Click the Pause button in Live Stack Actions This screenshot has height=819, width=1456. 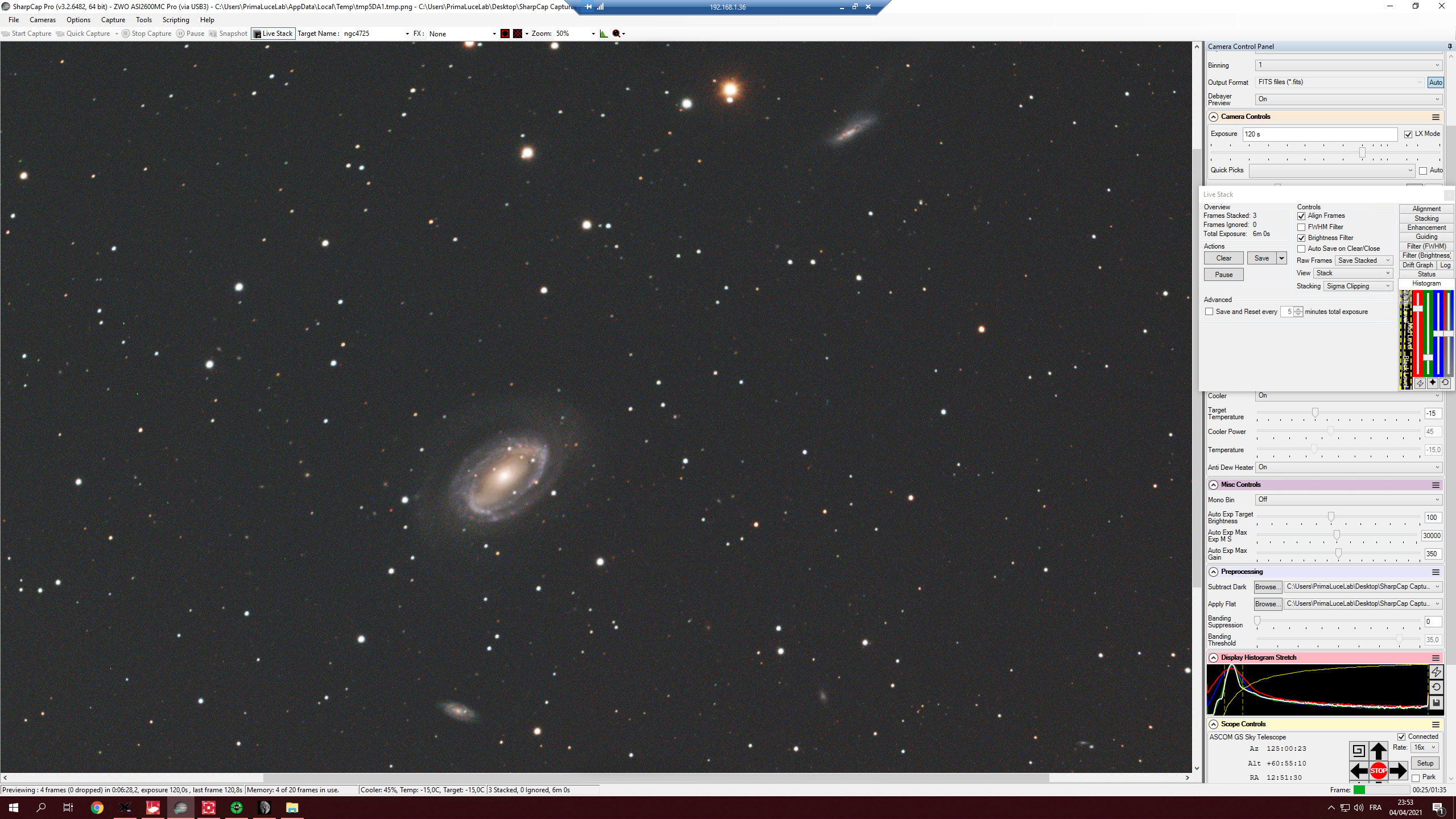[1224, 275]
